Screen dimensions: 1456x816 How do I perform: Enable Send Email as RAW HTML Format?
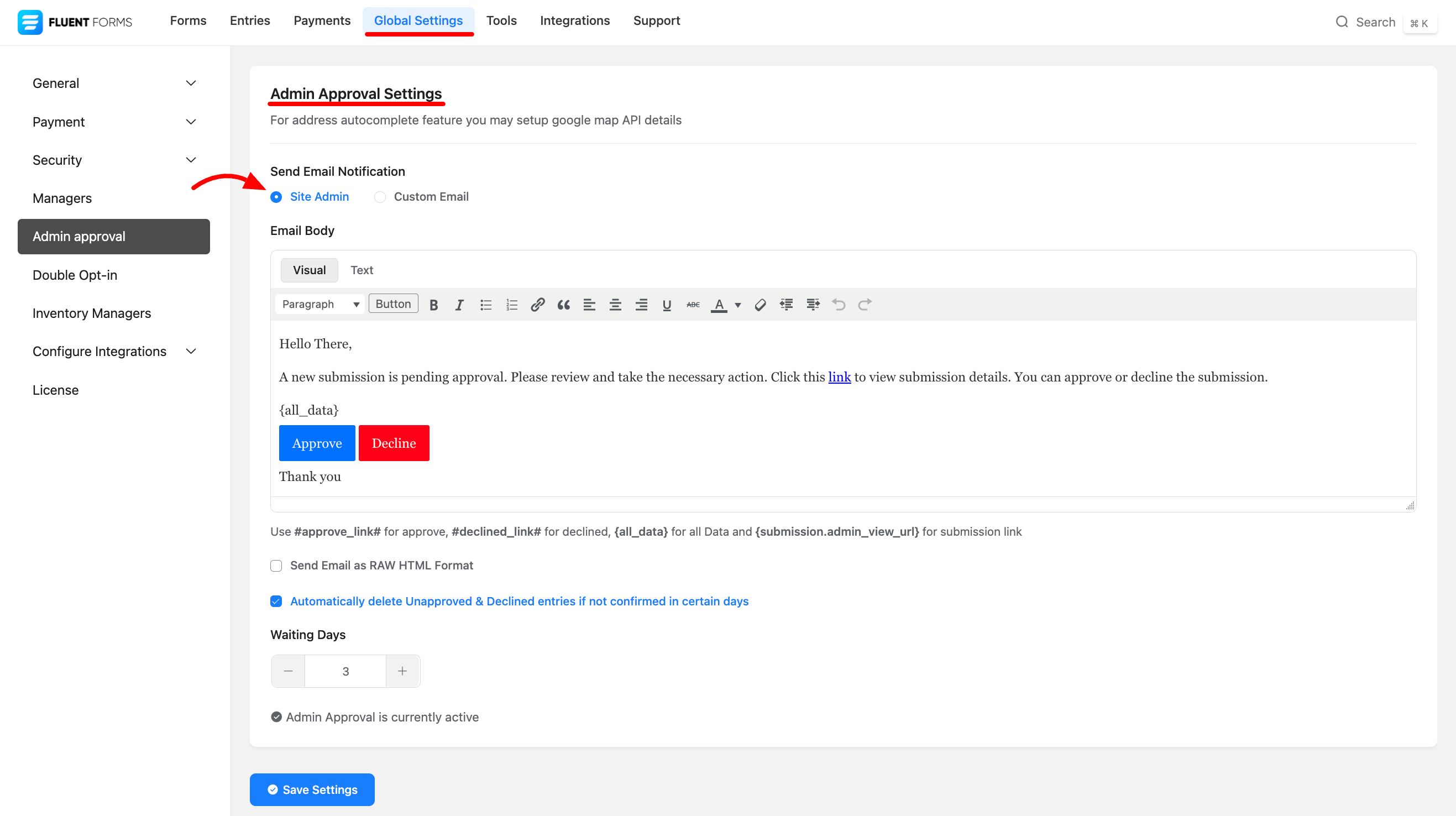pos(276,566)
